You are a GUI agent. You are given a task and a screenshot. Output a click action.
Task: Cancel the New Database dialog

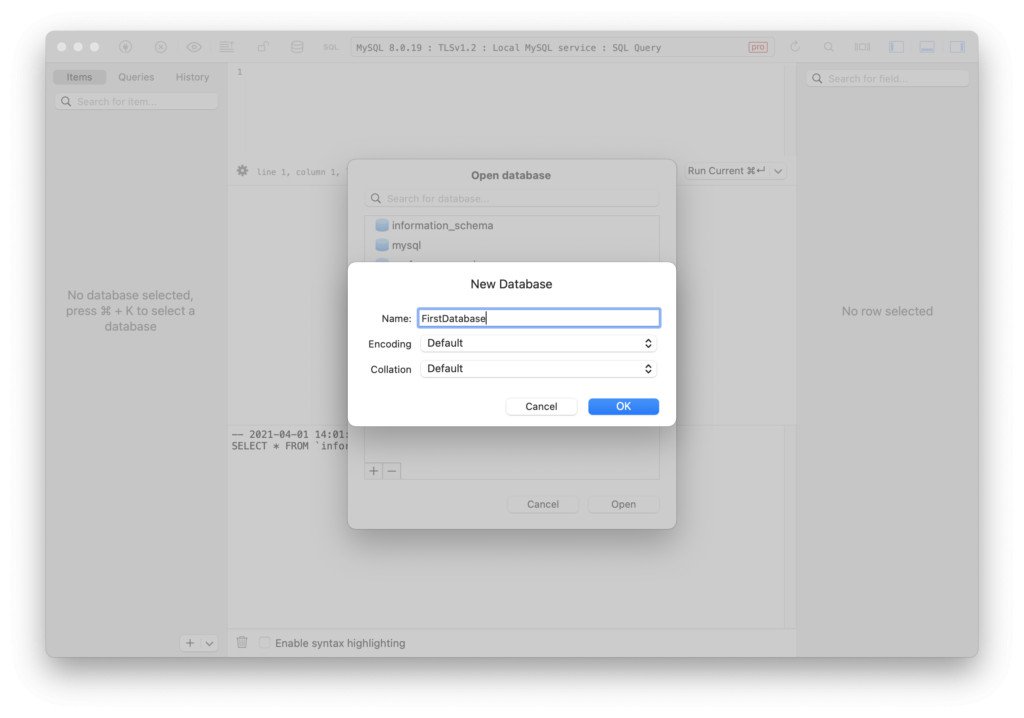click(541, 406)
